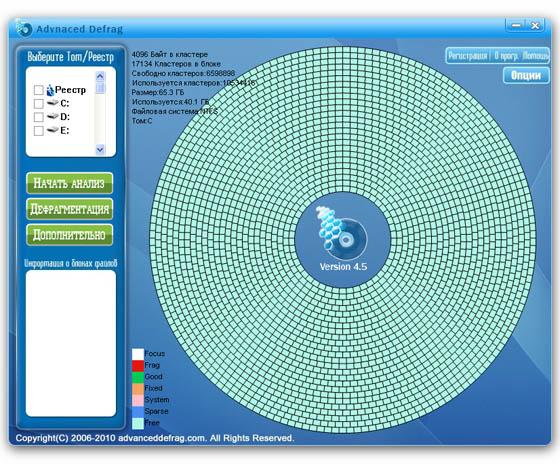560x464 pixels.
Task: Minimize the Advanced Defrag window
Action: coord(516,25)
